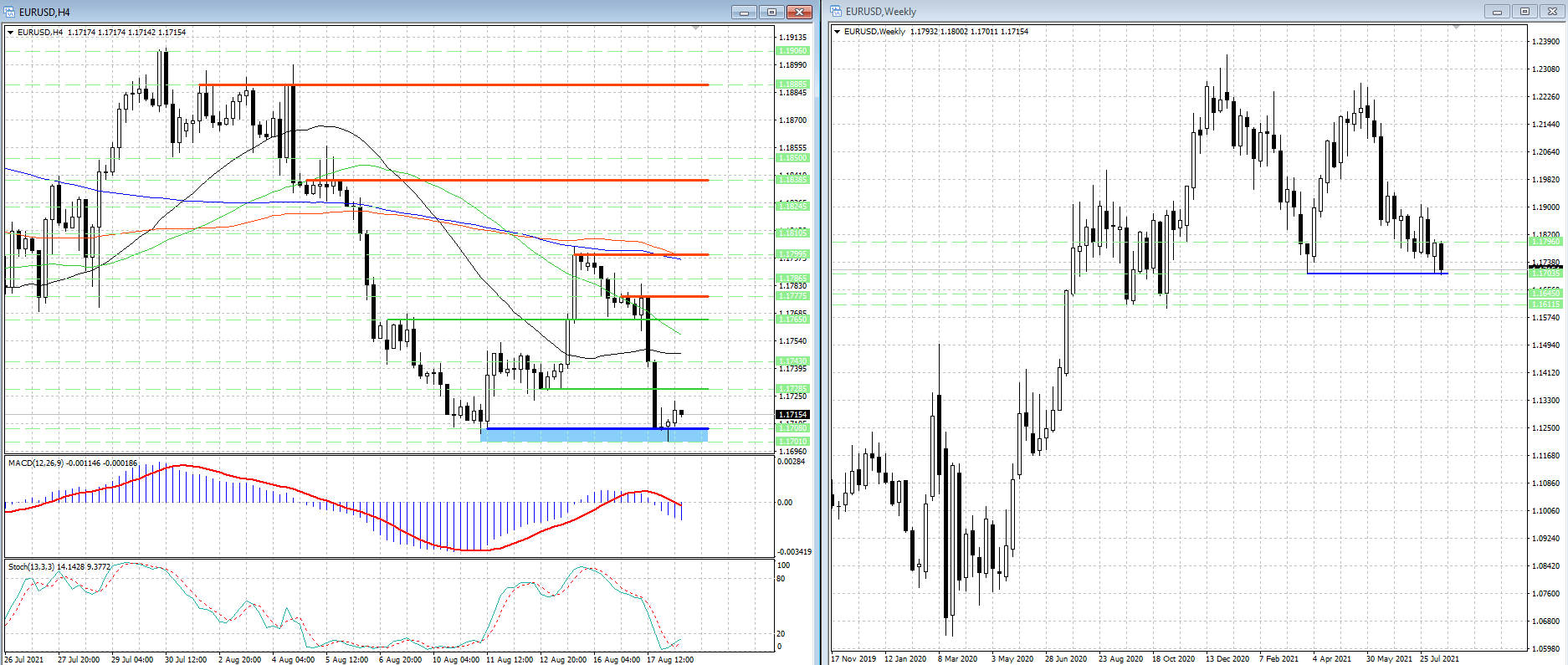Expand the triangle beside the EURUSD,H4 label

tap(11, 33)
